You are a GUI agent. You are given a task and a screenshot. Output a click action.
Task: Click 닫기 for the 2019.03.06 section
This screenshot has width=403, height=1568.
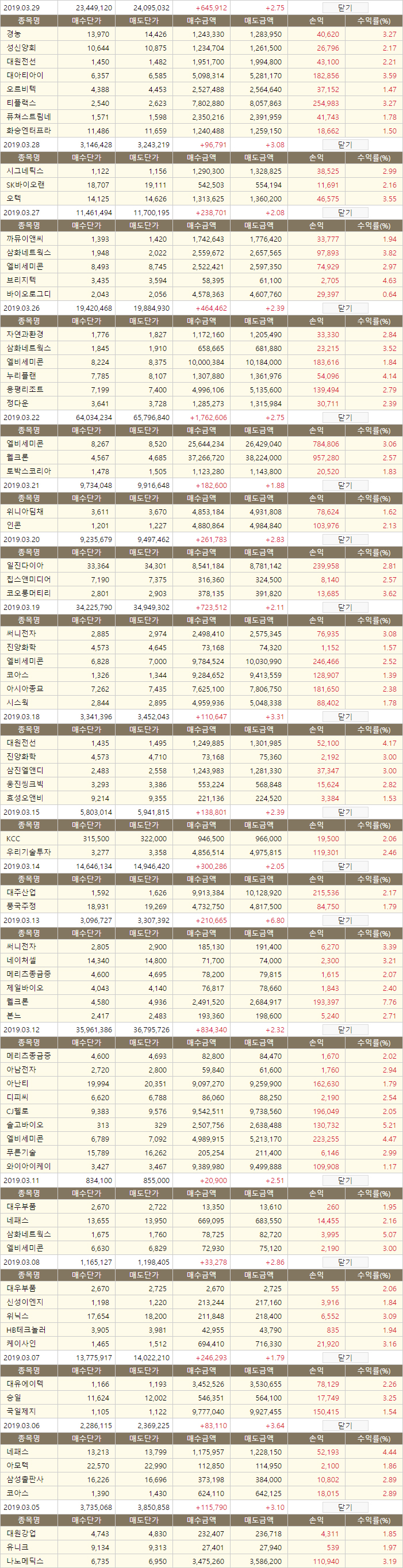(x=344, y=1425)
